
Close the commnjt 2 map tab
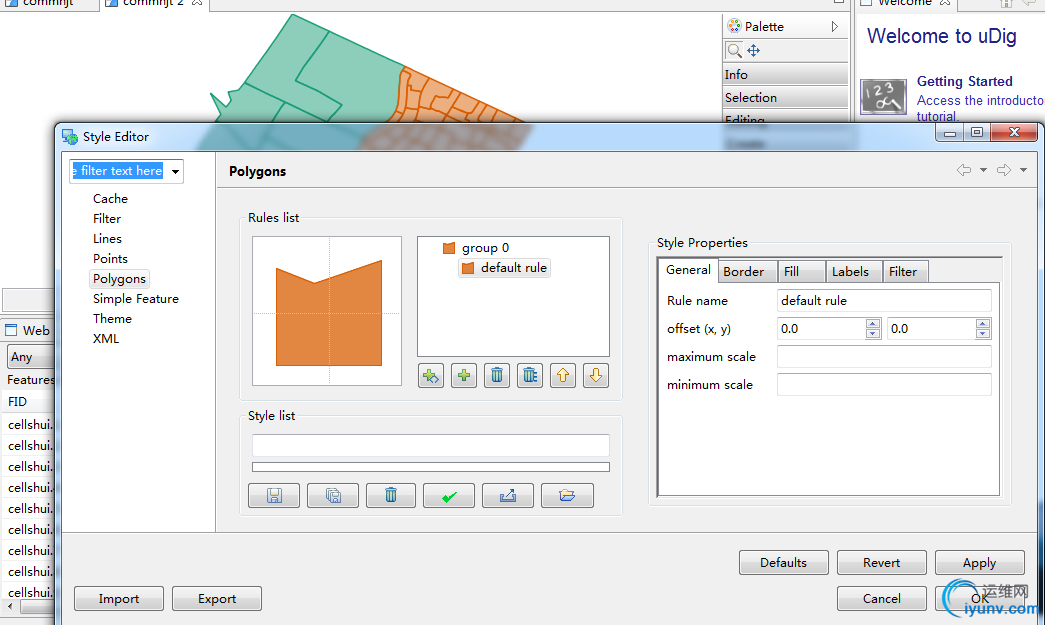point(197,3)
